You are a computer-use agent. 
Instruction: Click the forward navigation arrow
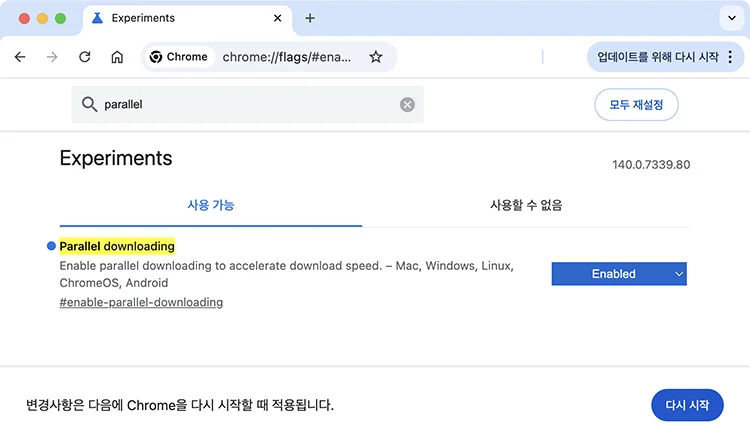coord(52,57)
